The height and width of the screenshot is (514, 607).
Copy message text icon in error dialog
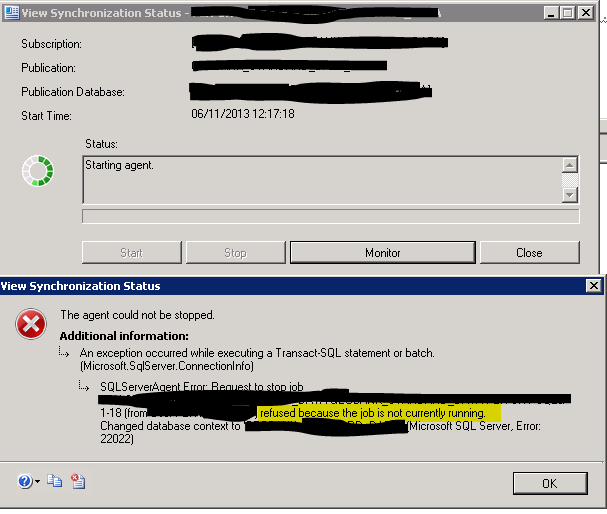(55, 481)
